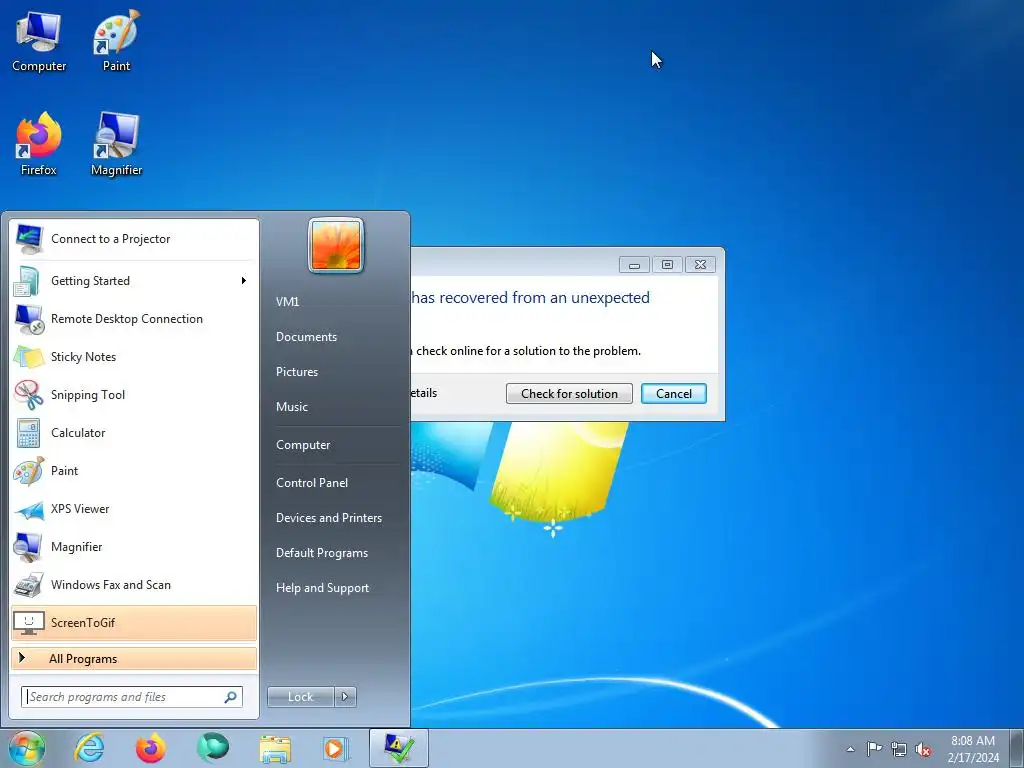Screen dimensions: 1024x768
Task: Click the XPS Viewer icon
Action: click(x=29, y=509)
